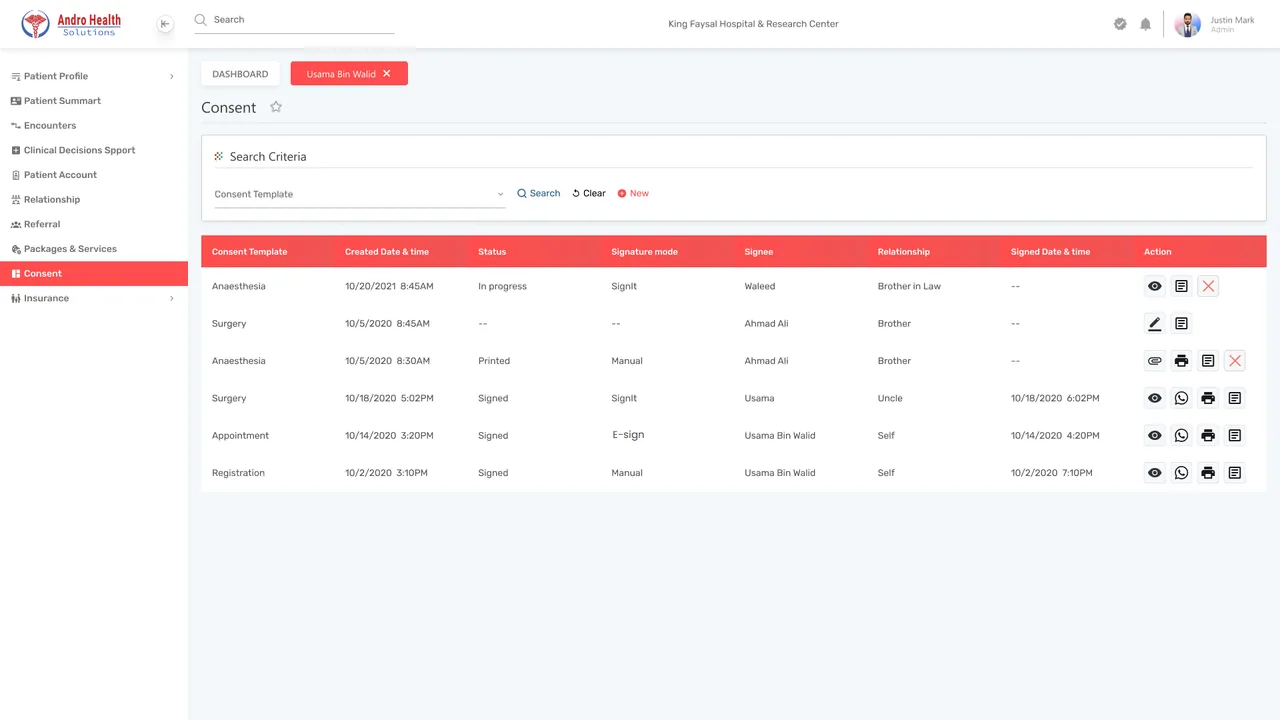
Task: Delete the in-progress Anaesthesia consent
Action: 1208,286
